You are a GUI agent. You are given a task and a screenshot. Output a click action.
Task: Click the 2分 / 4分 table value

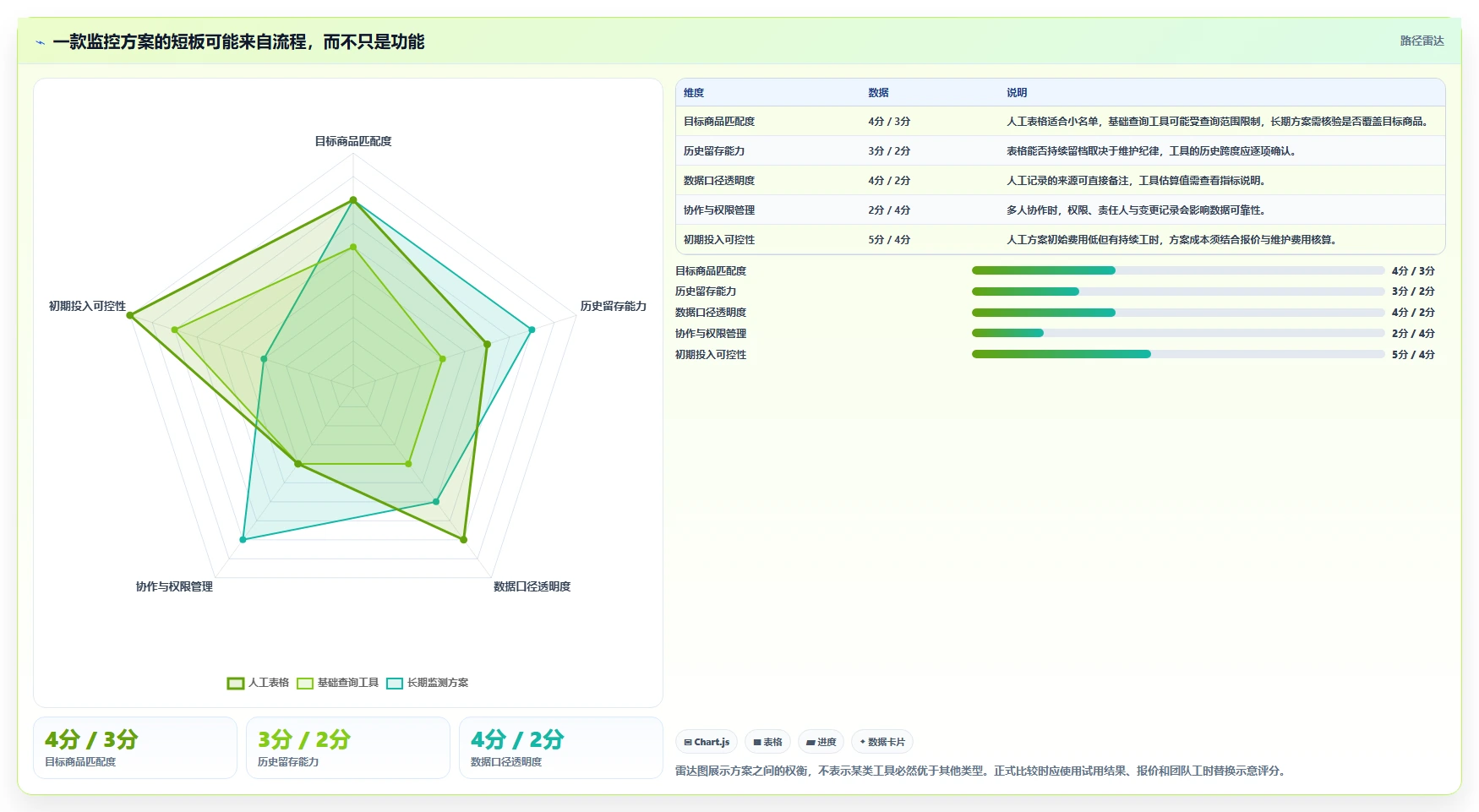[x=889, y=210]
